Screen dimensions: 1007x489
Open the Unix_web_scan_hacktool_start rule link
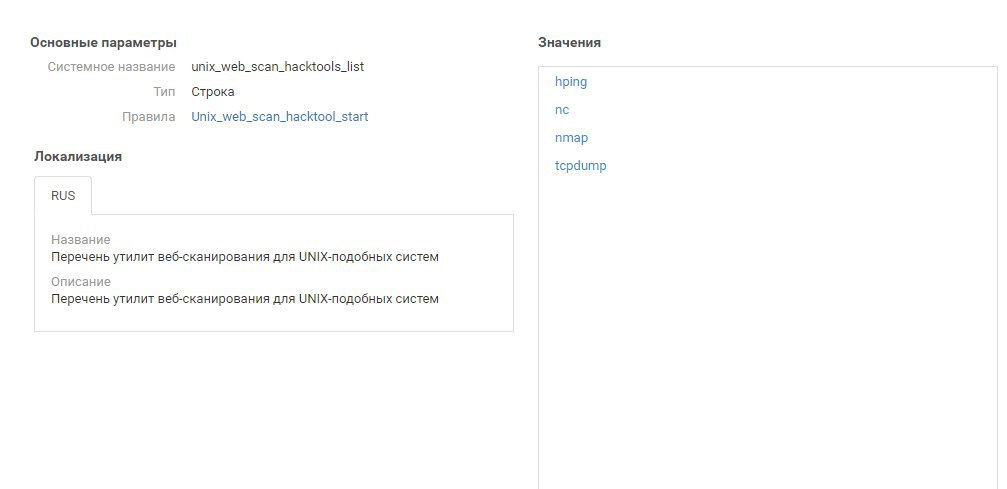tap(280, 117)
